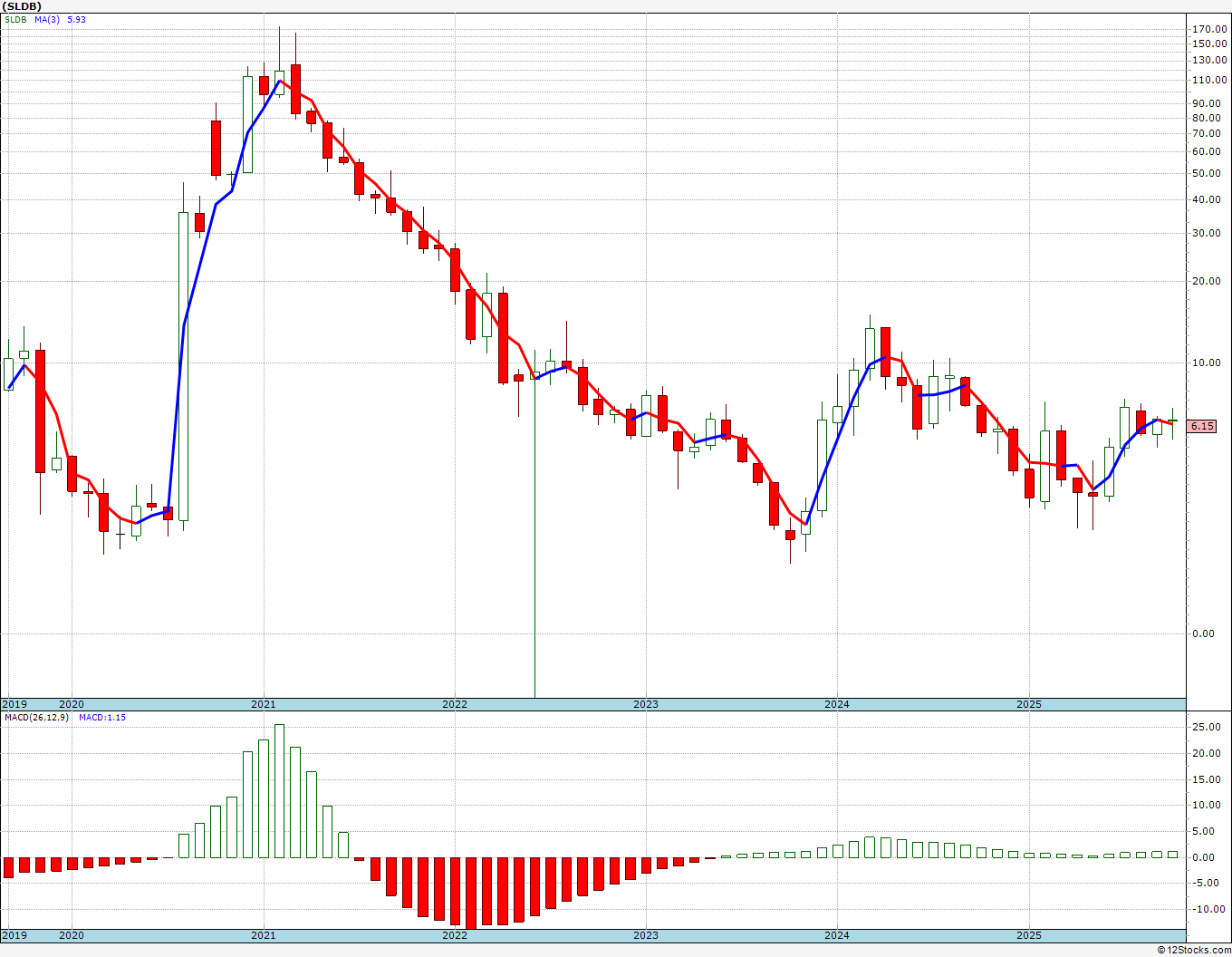The image size is (1232, 957).
Task: Select the MACD(26,12,9) indicator label
Action: click(39, 717)
